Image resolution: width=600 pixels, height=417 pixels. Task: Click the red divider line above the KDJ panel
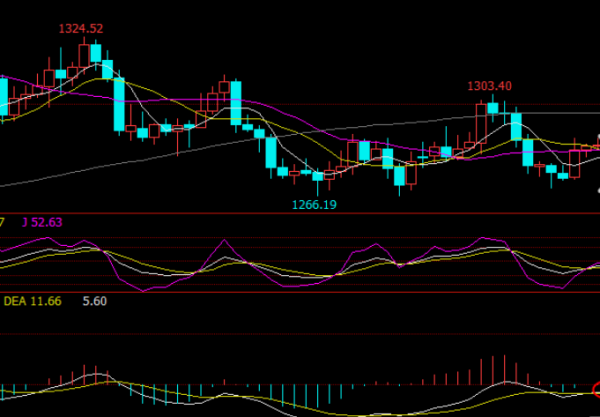[x=300, y=213]
